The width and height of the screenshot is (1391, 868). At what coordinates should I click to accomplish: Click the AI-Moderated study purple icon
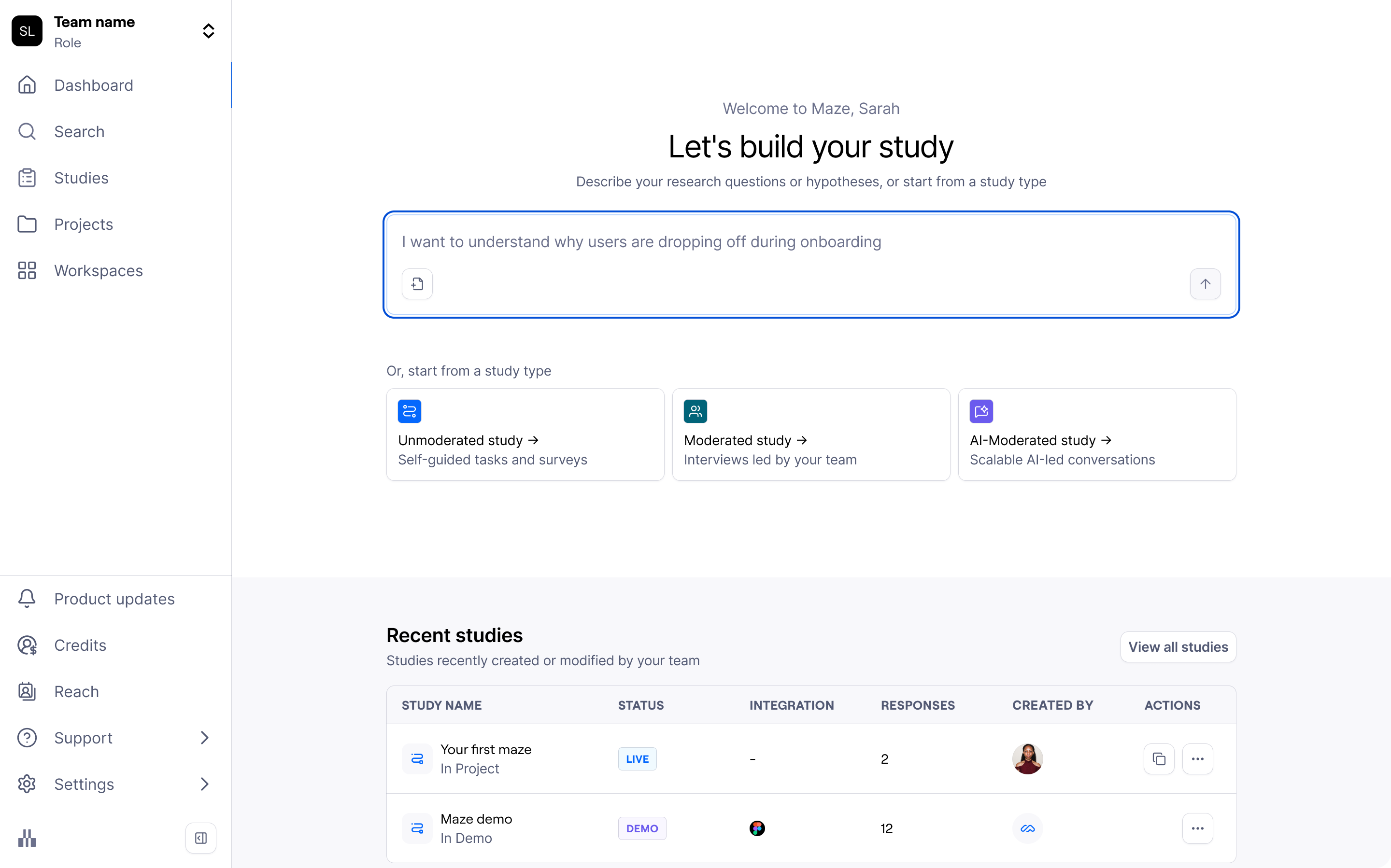981,411
